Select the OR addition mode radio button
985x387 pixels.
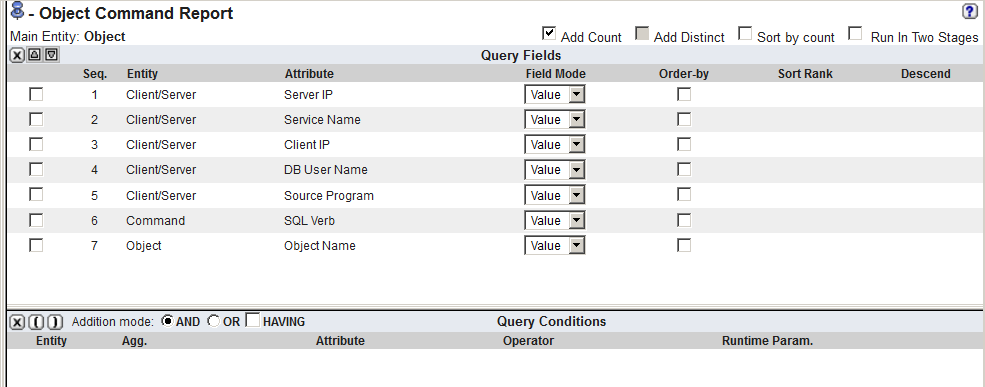tap(214, 321)
